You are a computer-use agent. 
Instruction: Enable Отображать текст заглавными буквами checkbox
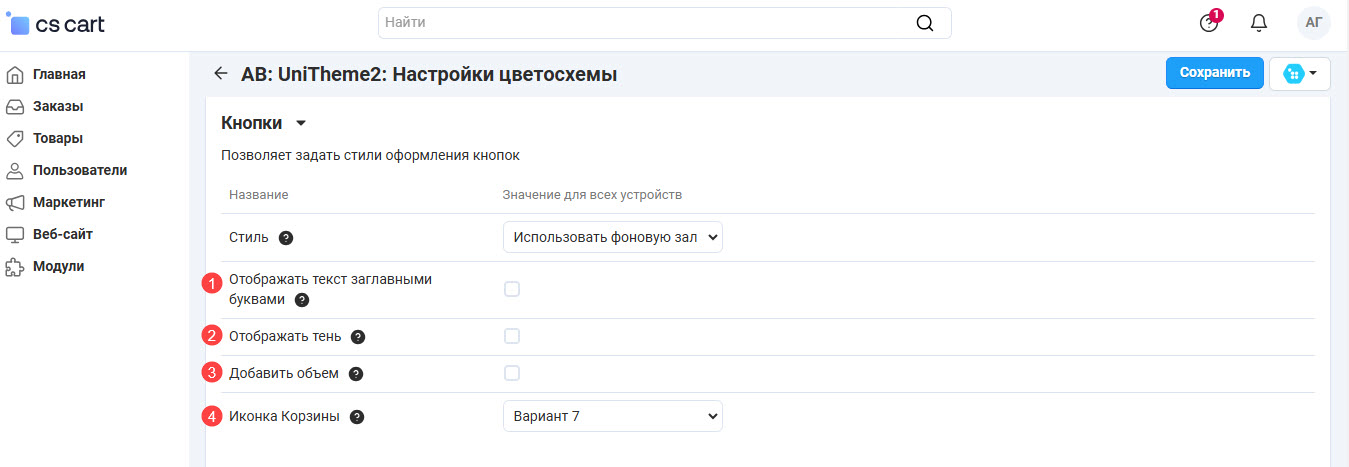512,289
